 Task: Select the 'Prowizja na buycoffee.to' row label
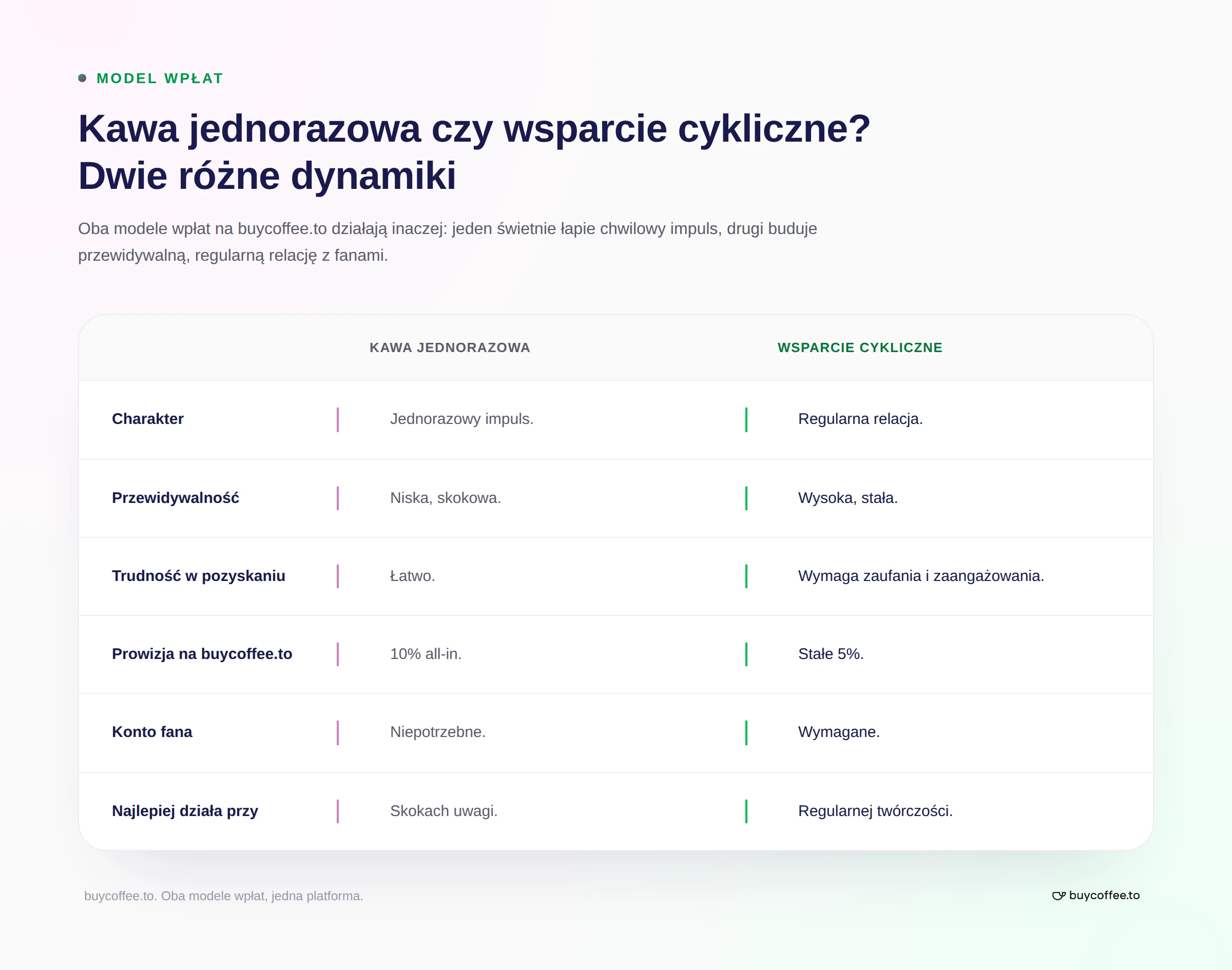[x=202, y=654]
